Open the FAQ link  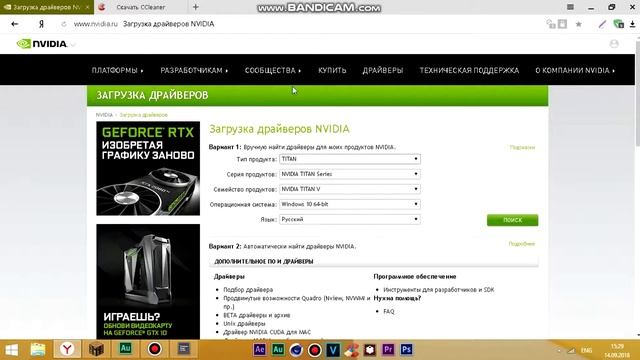click(389, 311)
